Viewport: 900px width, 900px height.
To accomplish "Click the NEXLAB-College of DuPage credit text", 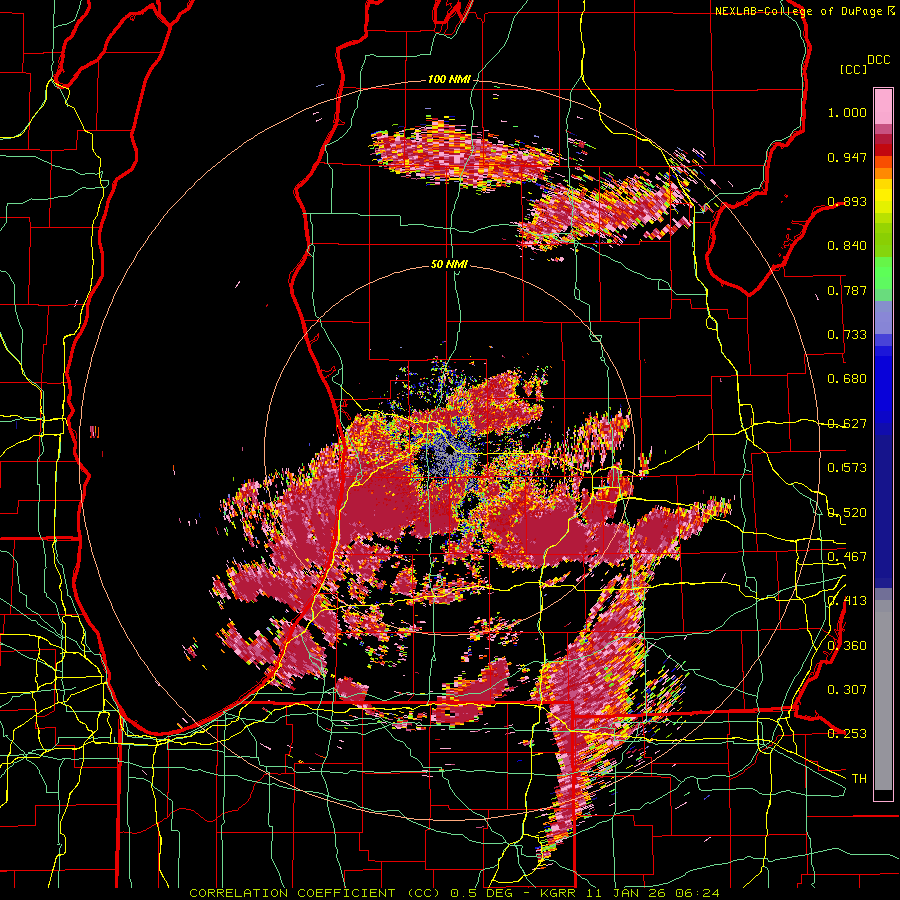I will pos(802,11).
